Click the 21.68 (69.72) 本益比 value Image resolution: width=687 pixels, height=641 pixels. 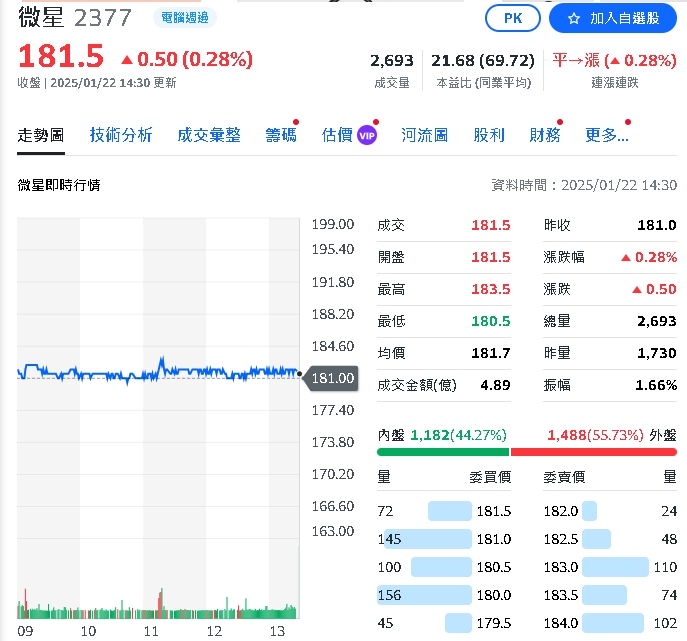coord(483,60)
